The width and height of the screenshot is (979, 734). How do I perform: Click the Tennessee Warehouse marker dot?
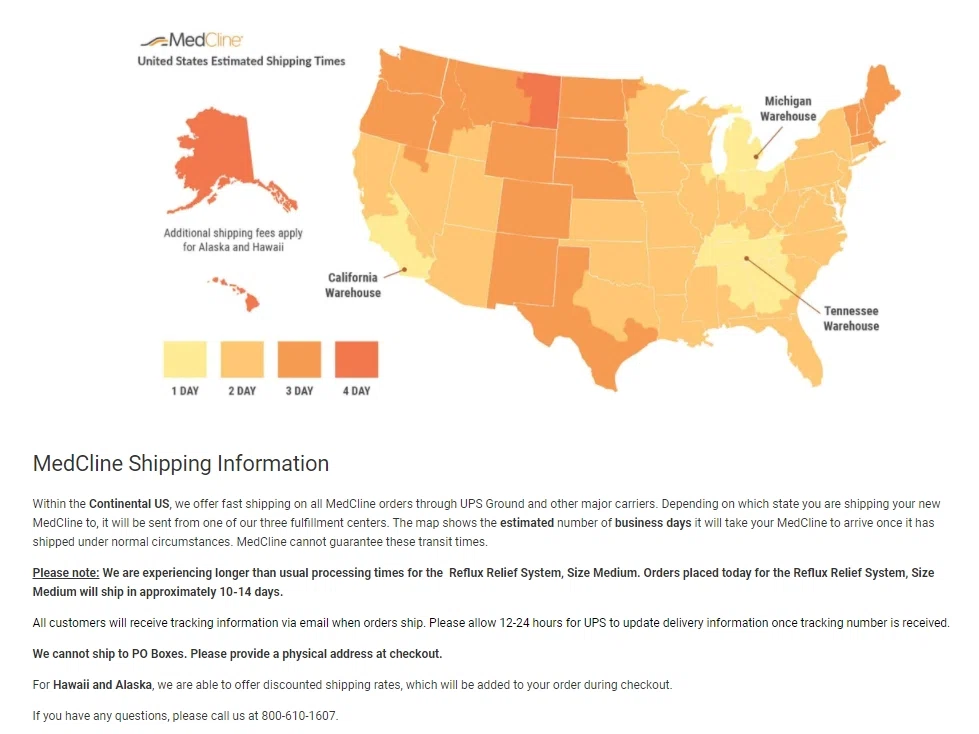pyautogui.click(x=745, y=258)
